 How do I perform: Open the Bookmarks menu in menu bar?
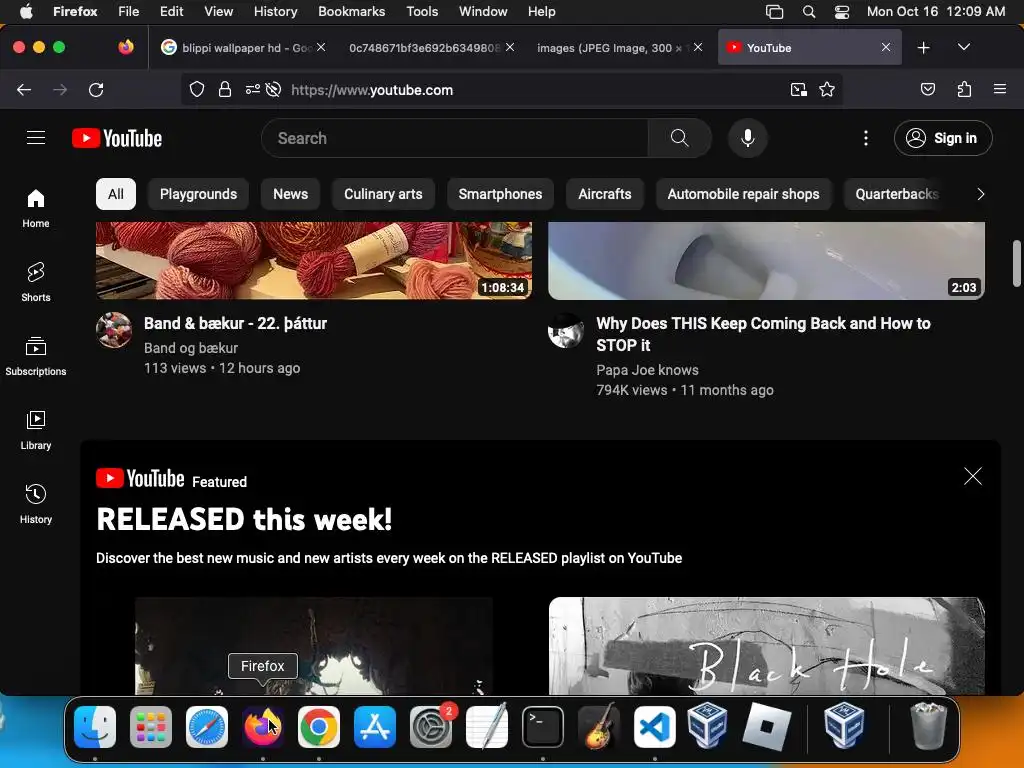pyautogui.click(x=351, y=12)
